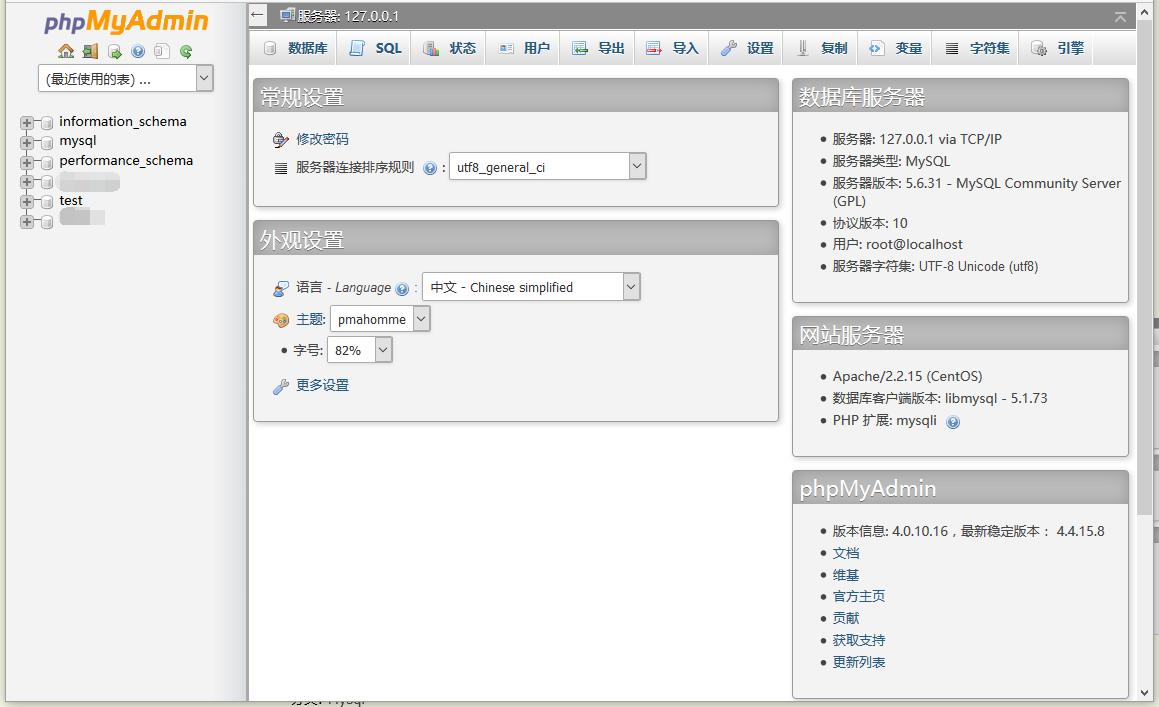Expand the information_schema database tree
The image size is (1159, 707).
pos(27,123)
